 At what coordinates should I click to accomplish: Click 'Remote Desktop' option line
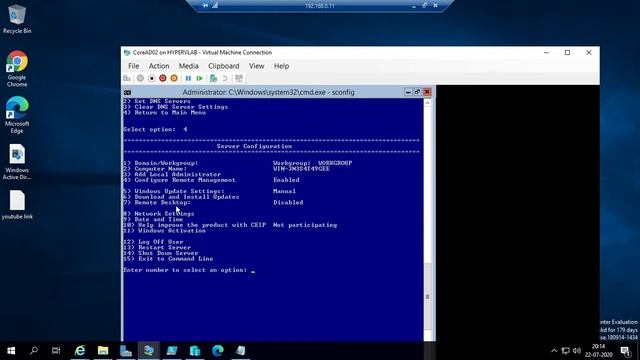(157, 202)
